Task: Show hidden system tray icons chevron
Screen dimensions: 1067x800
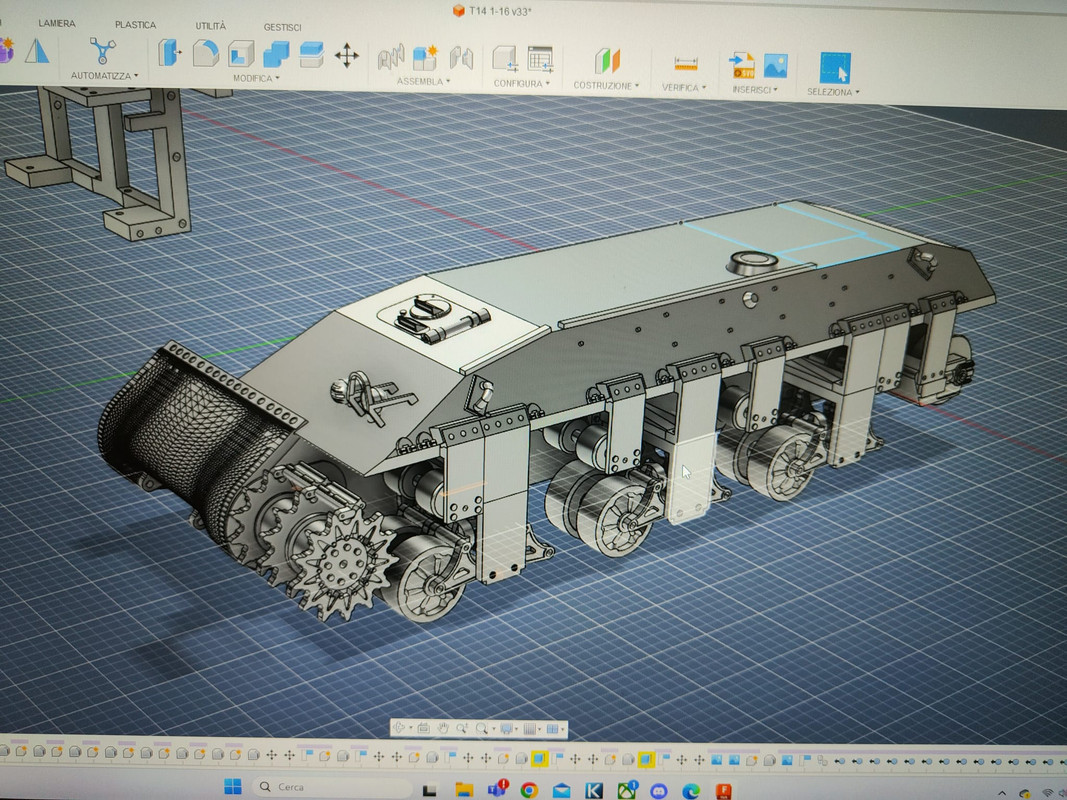Action: click(x=1001, y=793)
